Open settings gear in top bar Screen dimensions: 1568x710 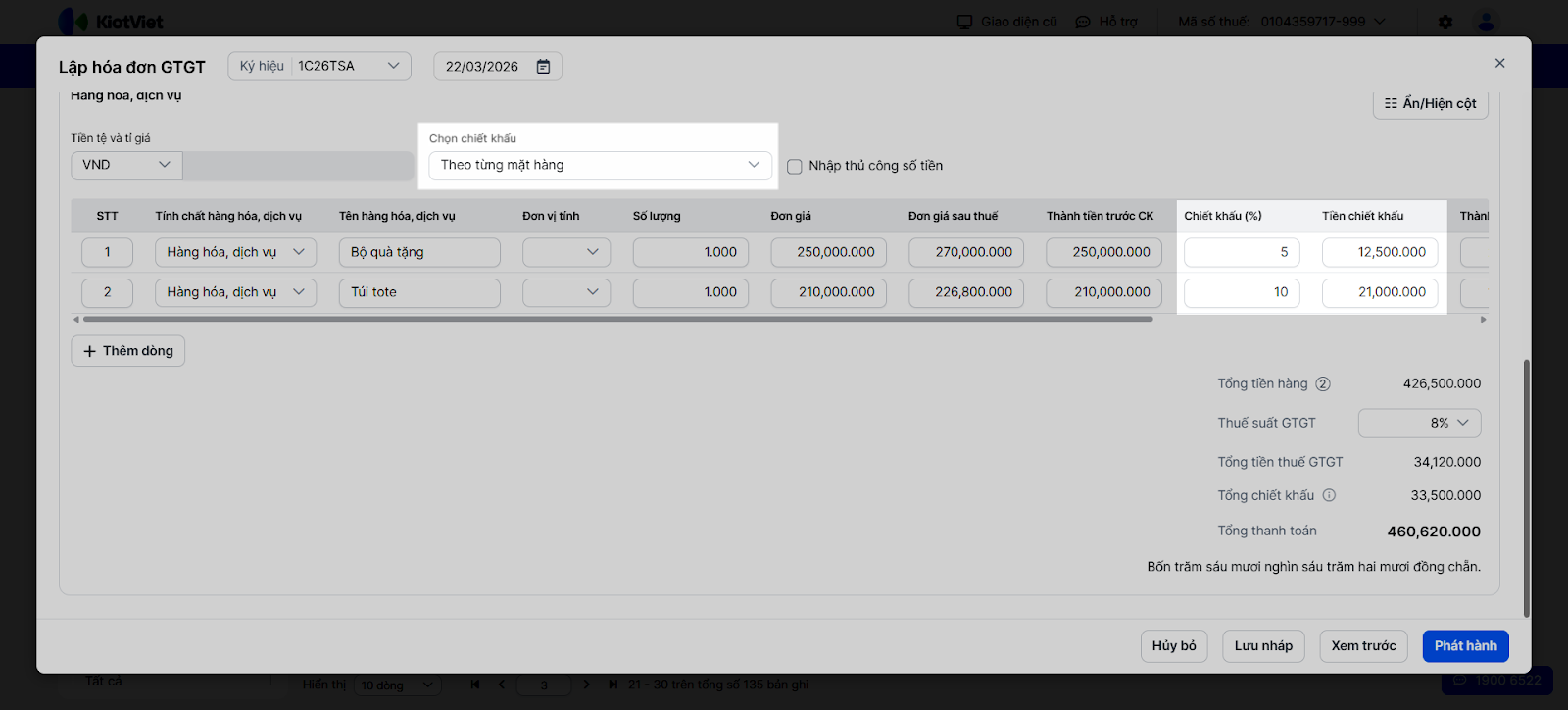pyautogui.click(x=1445, y=22)
